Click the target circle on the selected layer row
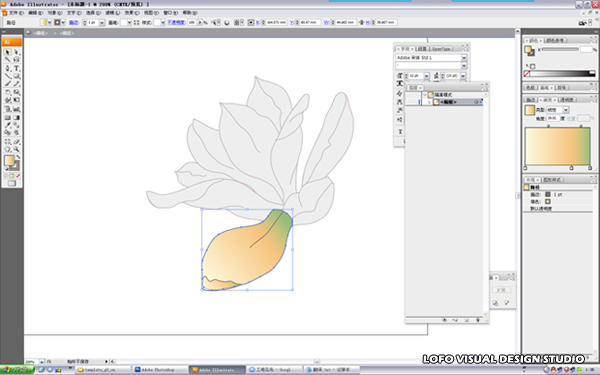 click(x=476, y=102)
